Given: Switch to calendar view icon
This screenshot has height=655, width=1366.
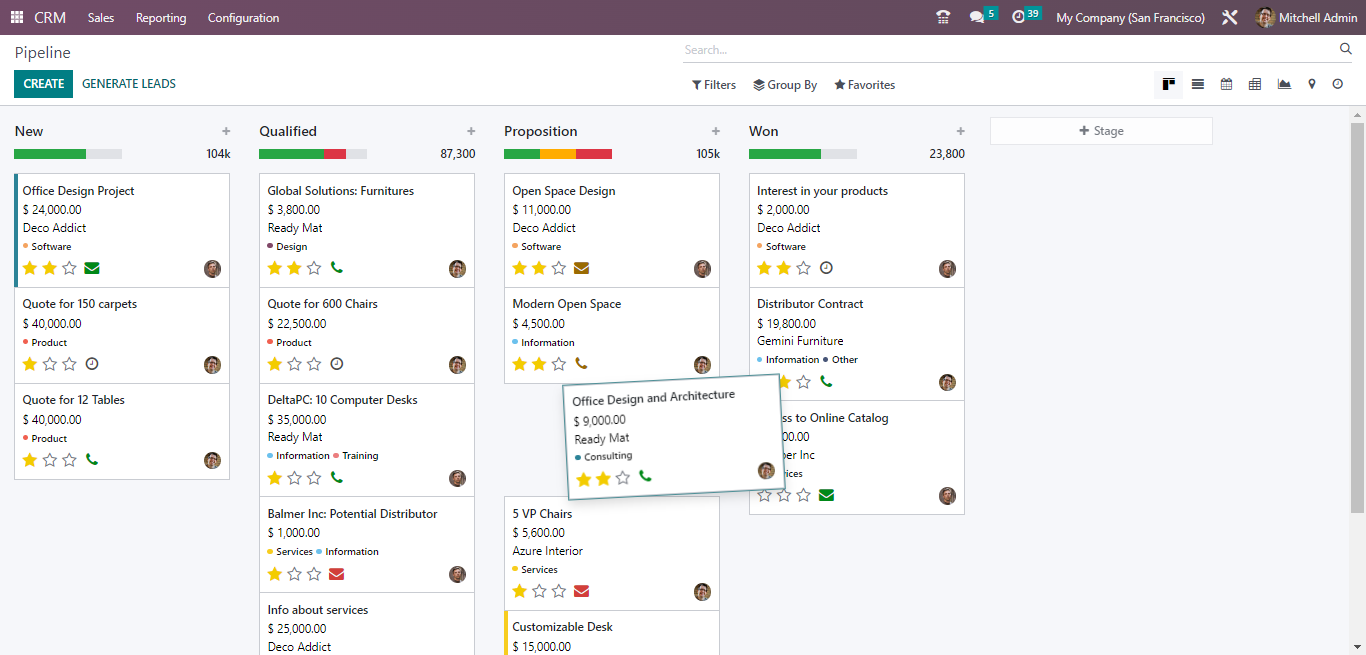Looking at the screenshot, I should pyautogui.click(x=1226, y=85).
